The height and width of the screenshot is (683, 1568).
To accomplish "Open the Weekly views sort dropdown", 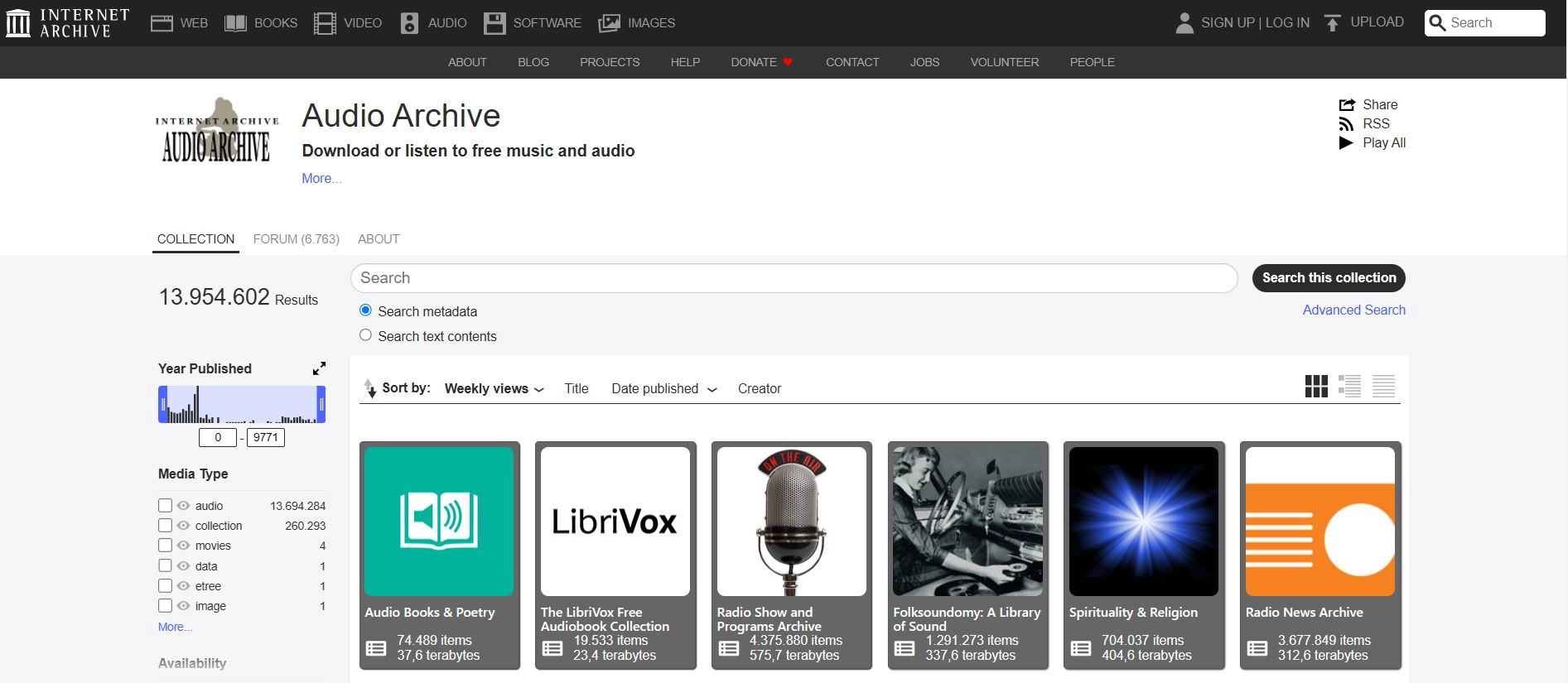I will click(494, 389).
